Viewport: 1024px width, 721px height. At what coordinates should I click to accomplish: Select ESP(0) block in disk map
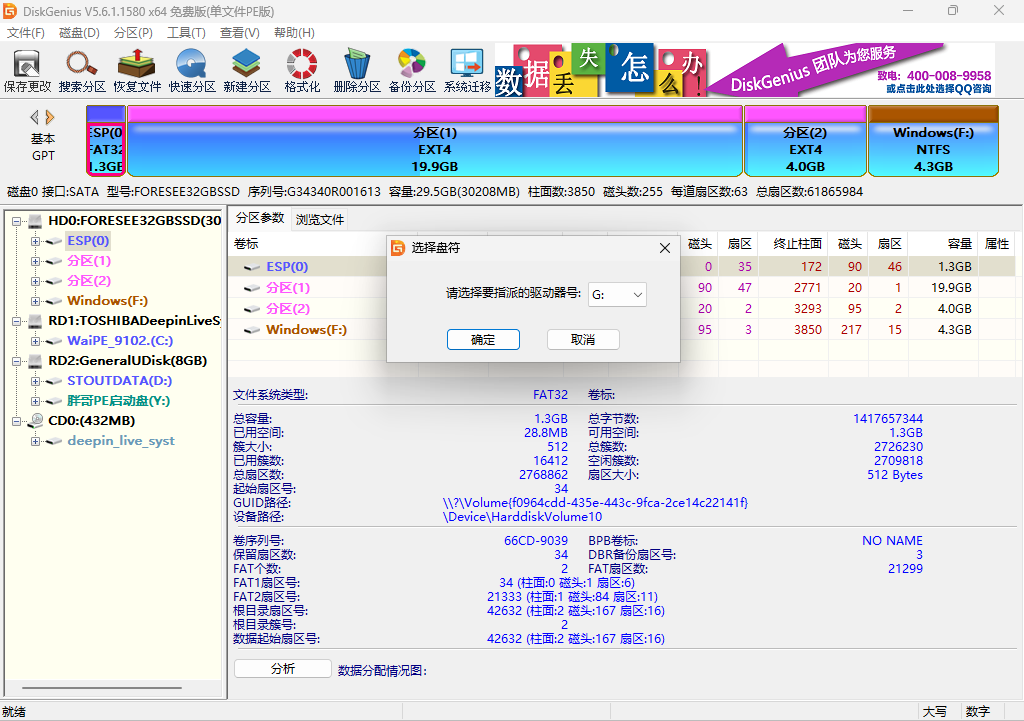click(x=106, y=141)
